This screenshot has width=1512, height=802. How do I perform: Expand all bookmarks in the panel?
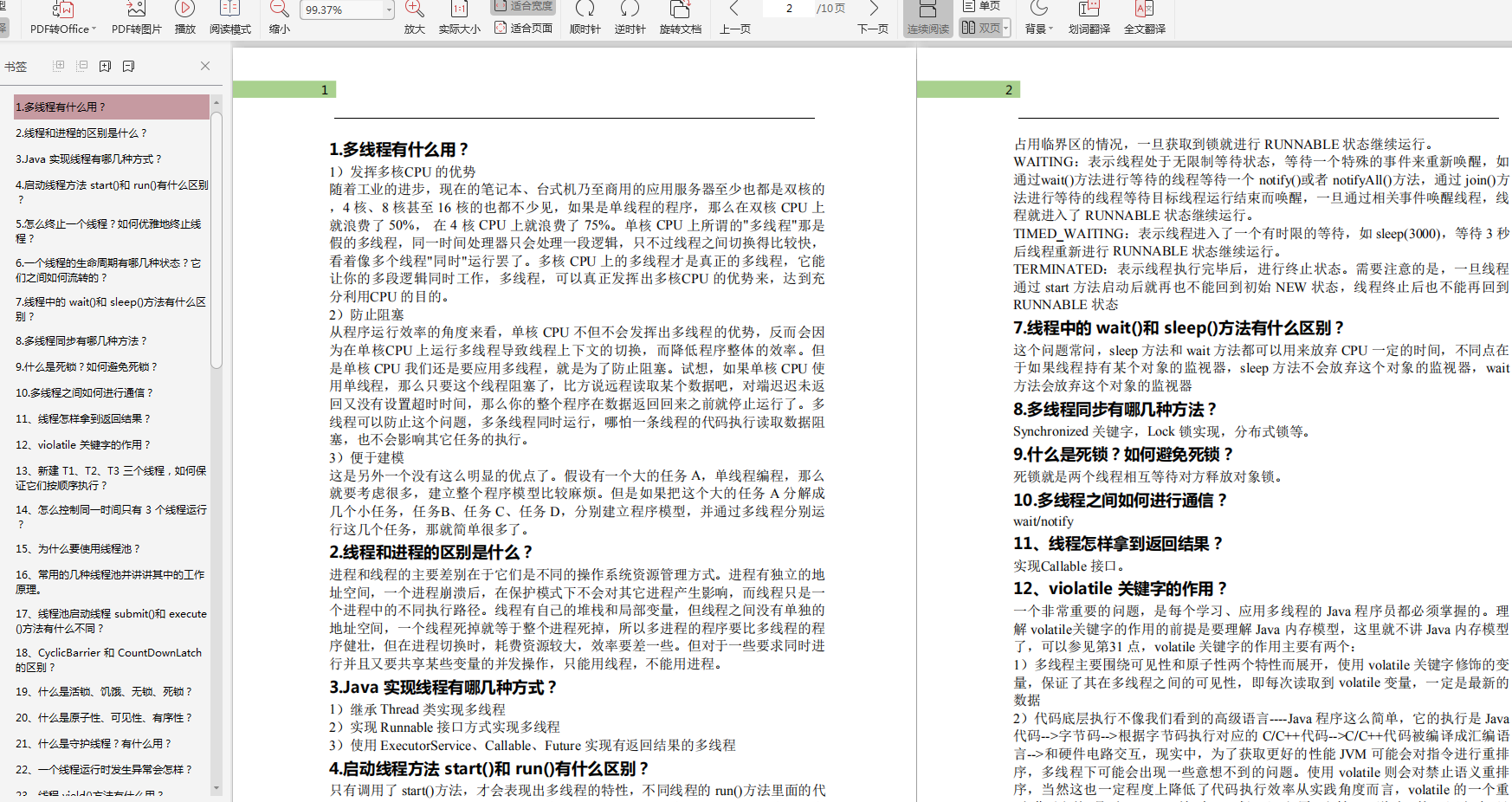tap(59, 66)
